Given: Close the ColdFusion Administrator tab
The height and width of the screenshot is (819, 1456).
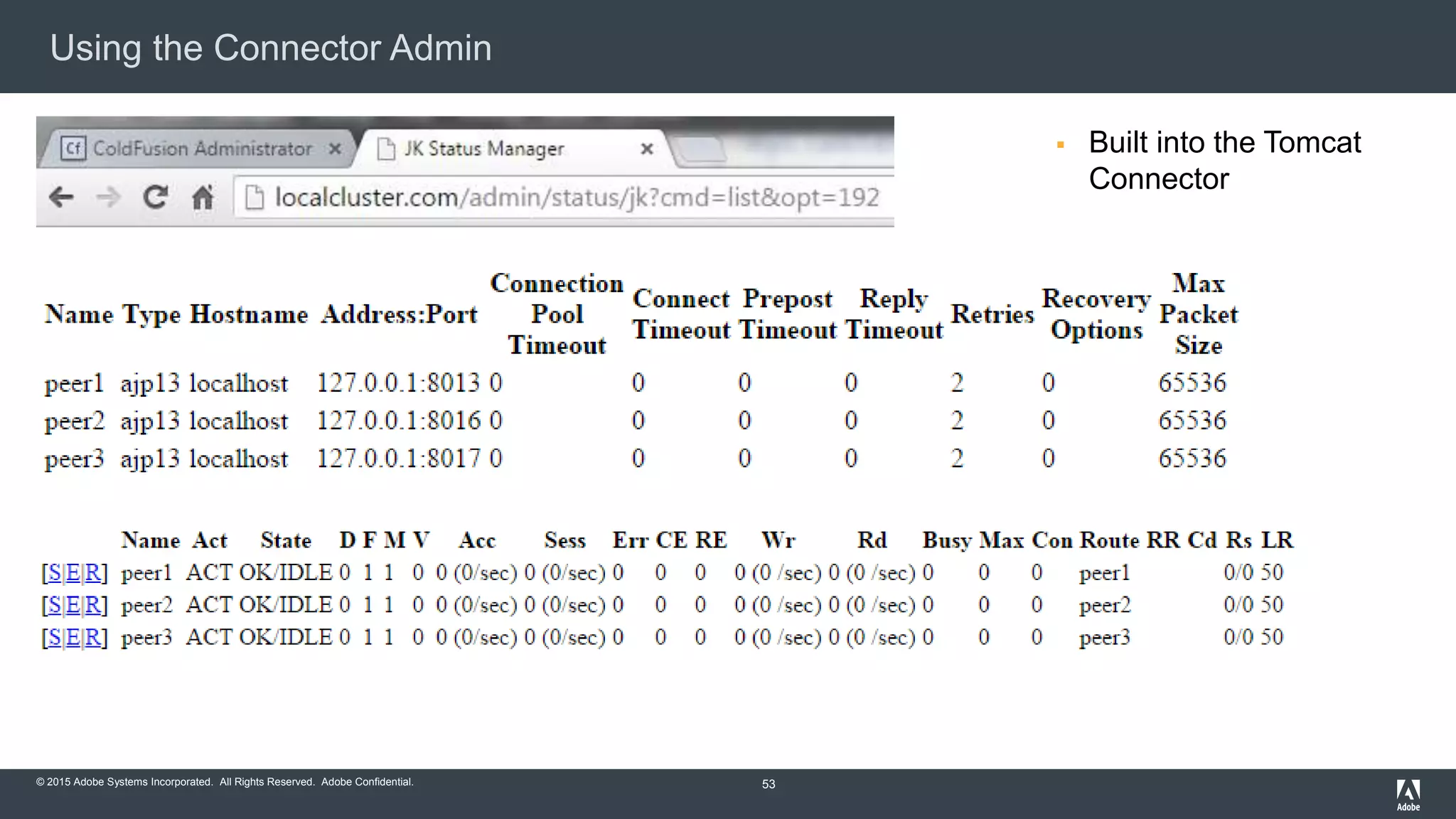Looking at the screenshot, I should pos(335,149).
